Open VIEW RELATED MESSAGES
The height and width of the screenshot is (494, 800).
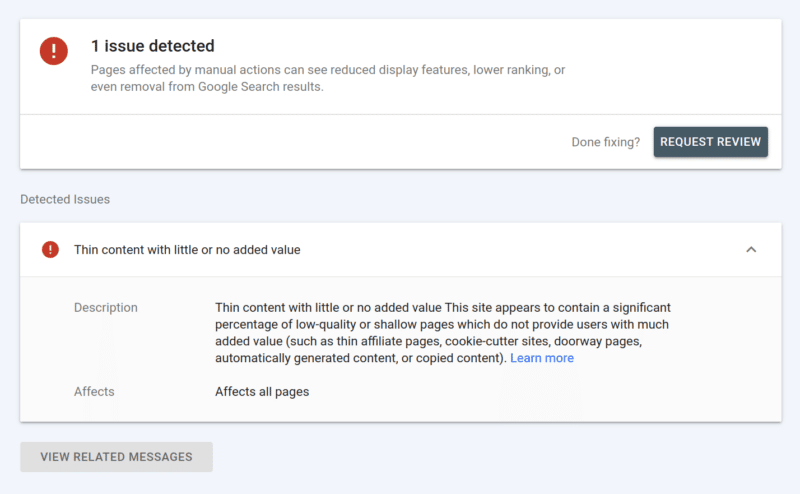point(116,457)
